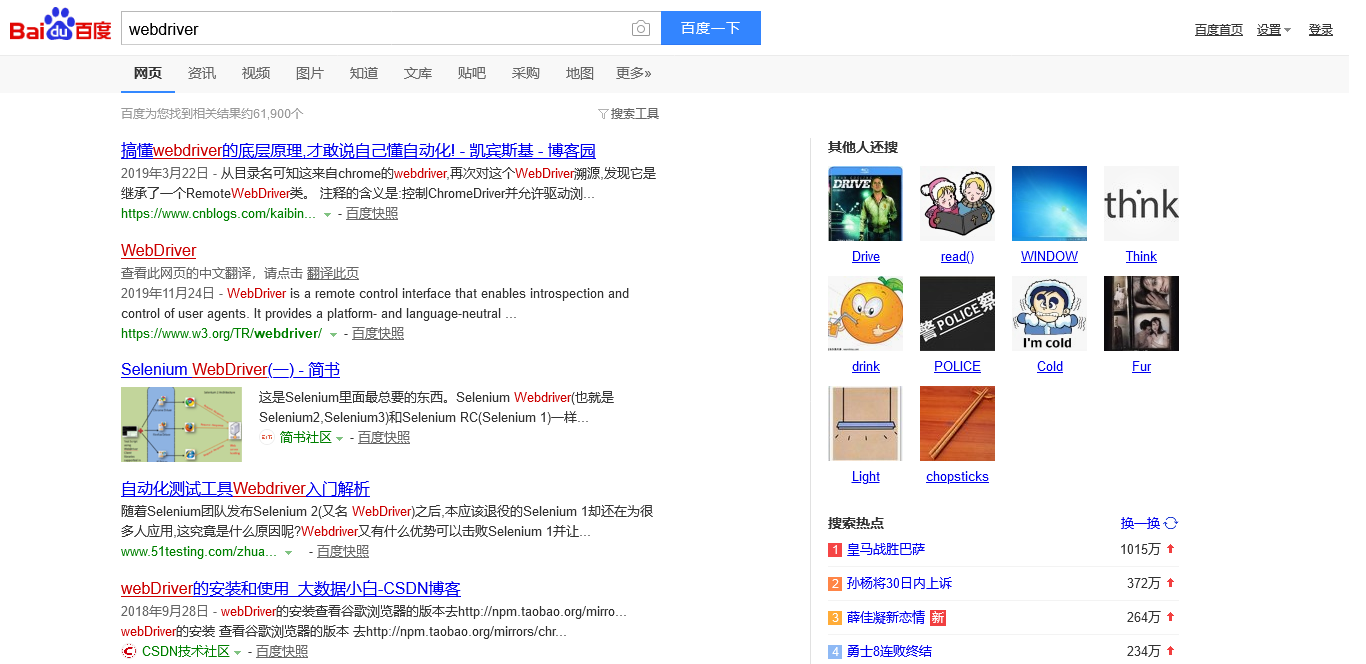This screenshot has height=664, width=1366.
Task: Open Selenium WebDriver(一) - 简书 result
Action: pos(230,370)
